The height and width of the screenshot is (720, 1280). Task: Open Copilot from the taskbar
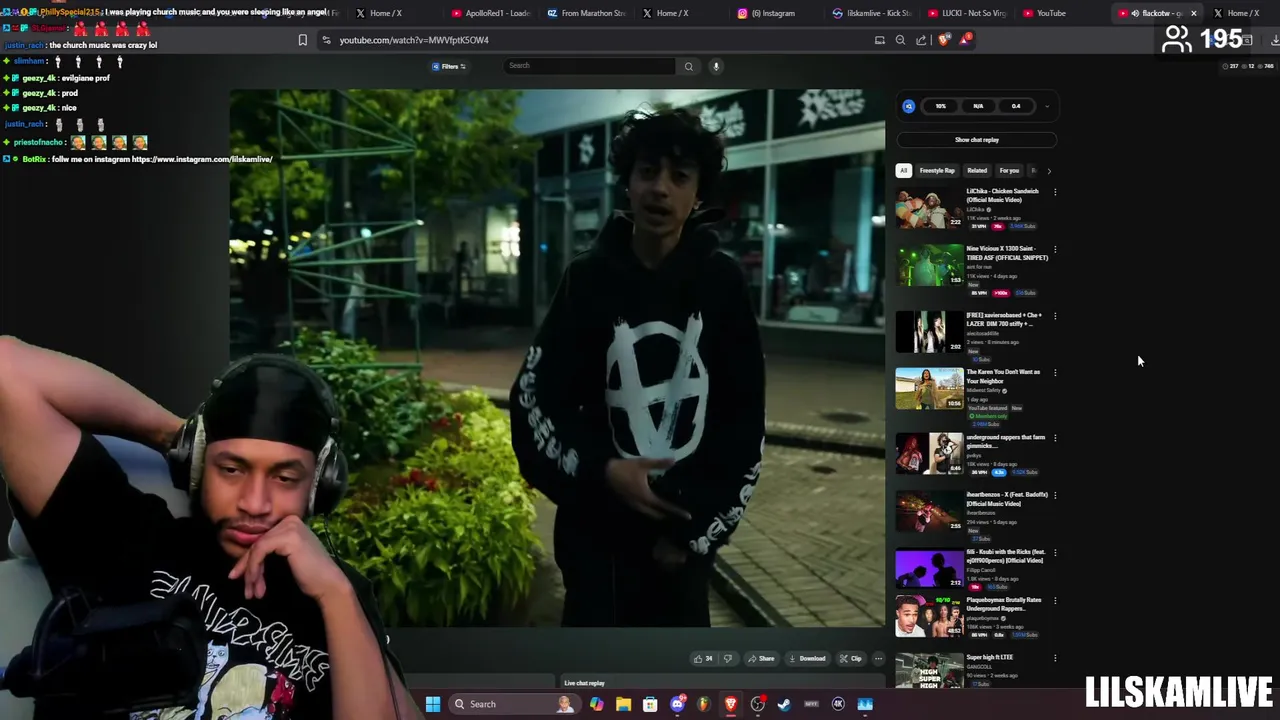pyautogui.click(x=597, y=704)
